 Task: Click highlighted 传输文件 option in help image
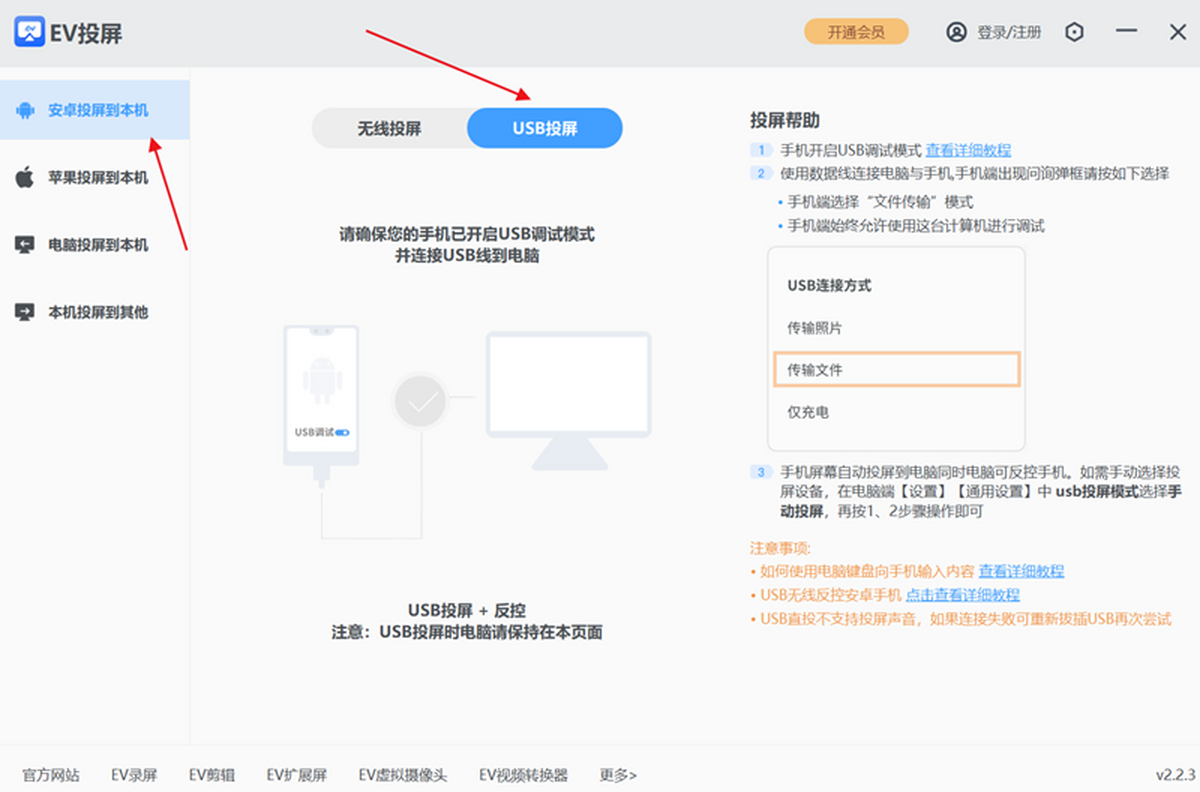point(897,369)
